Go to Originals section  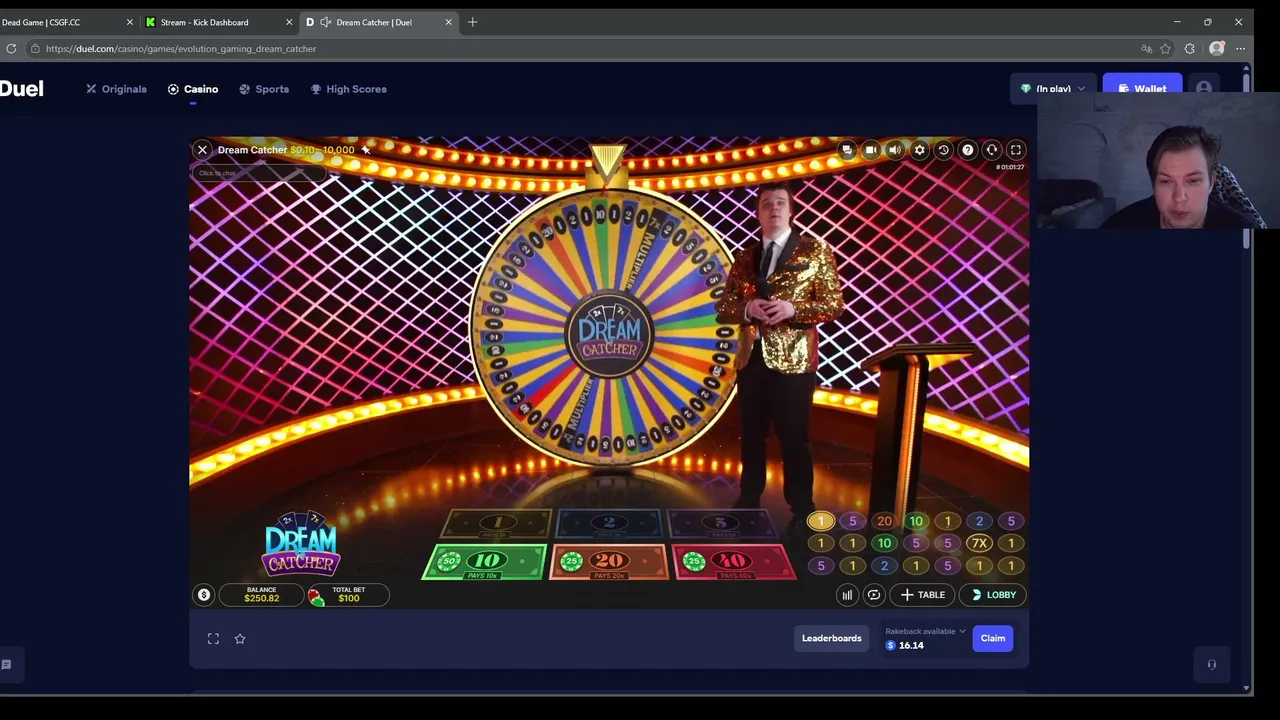point(116,89)
